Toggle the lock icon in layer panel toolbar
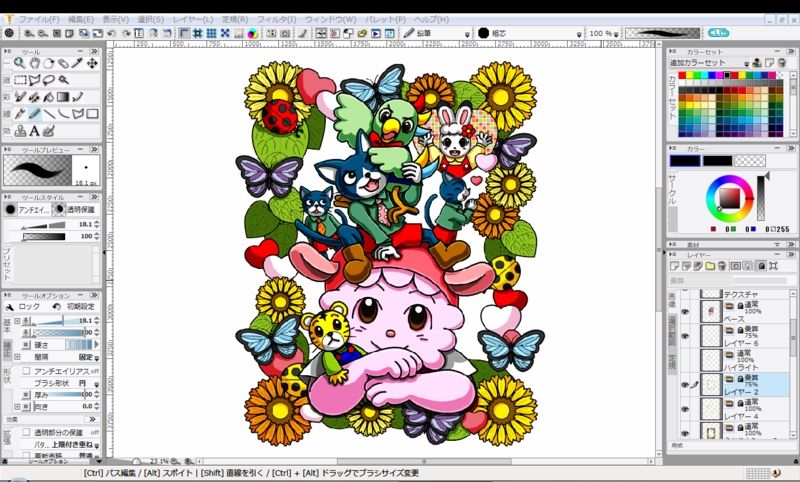This screenshot has width=800, height=482. (761, 266)
